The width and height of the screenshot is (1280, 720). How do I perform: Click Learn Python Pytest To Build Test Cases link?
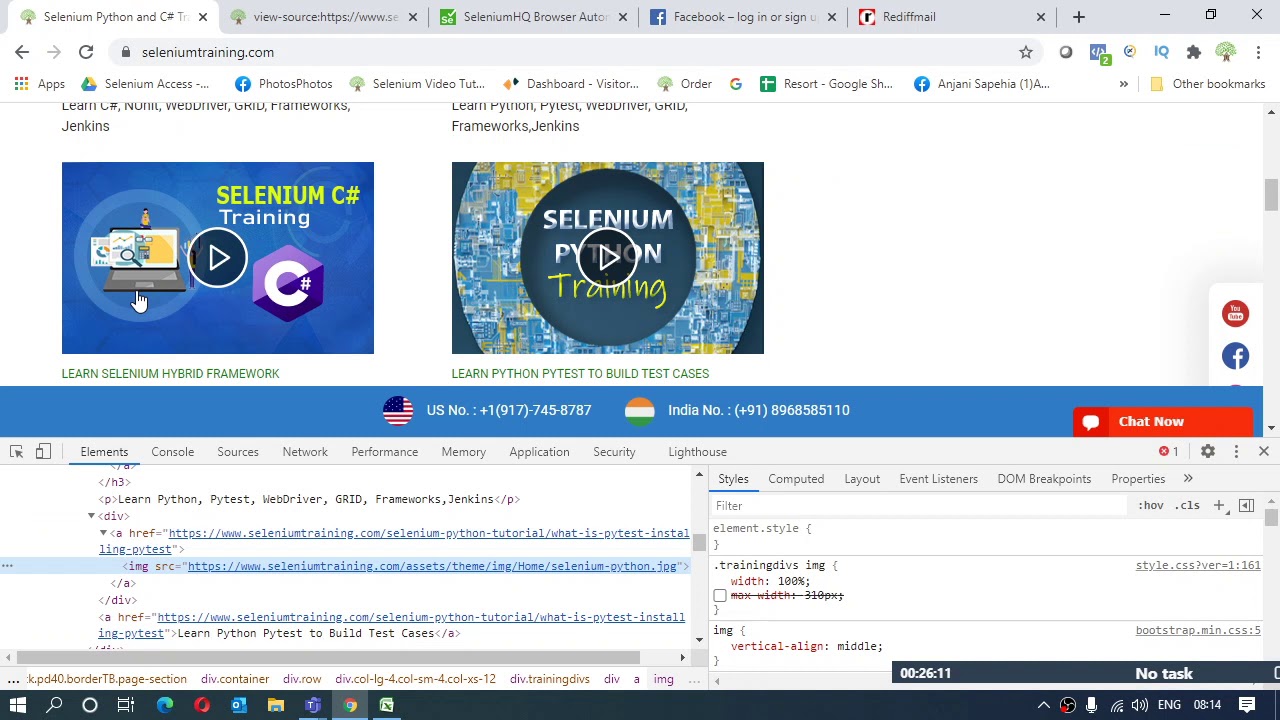(x=580, y=374)
